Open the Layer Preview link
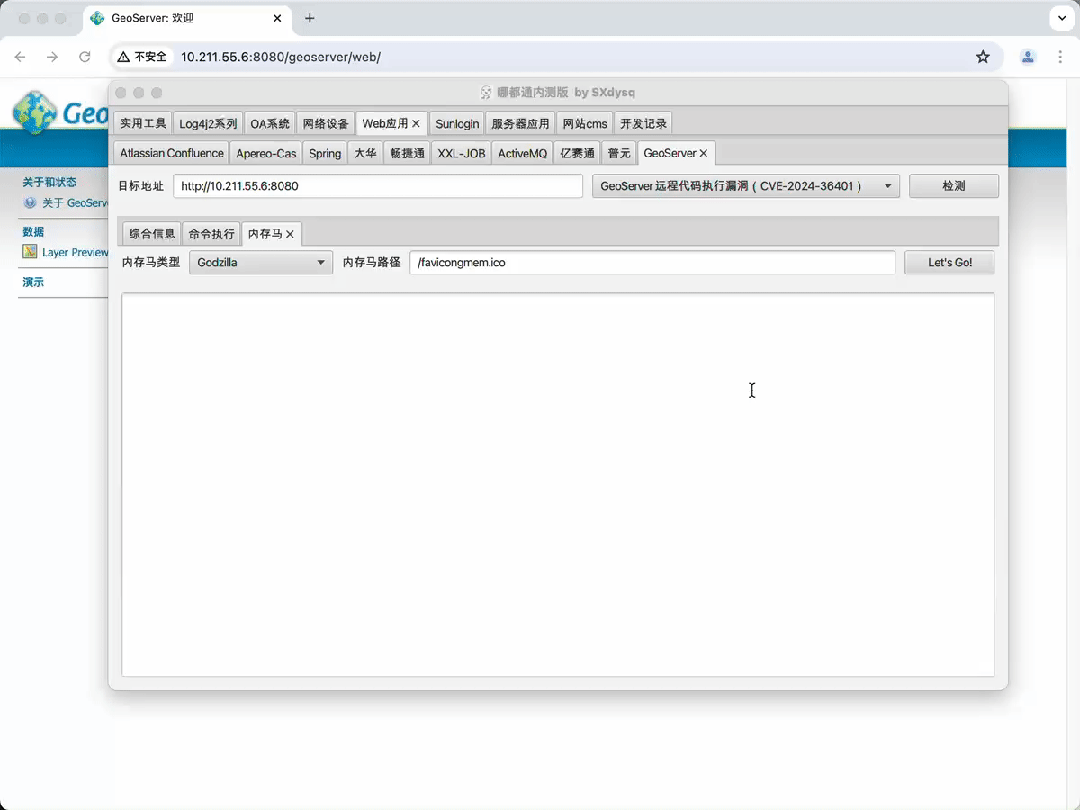Image resolution: width=1080 pixels, height=810 pixels. tap(74, 252)
